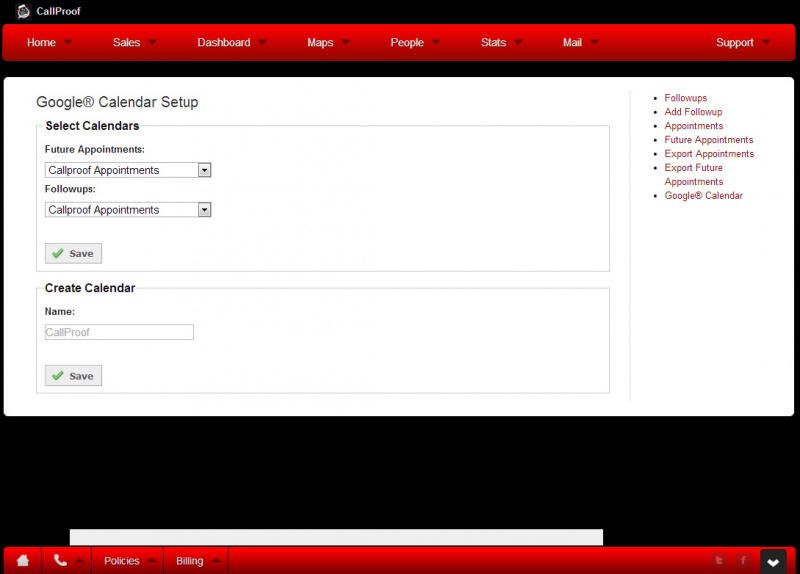Click the down chevron icon bottom right

773,562
